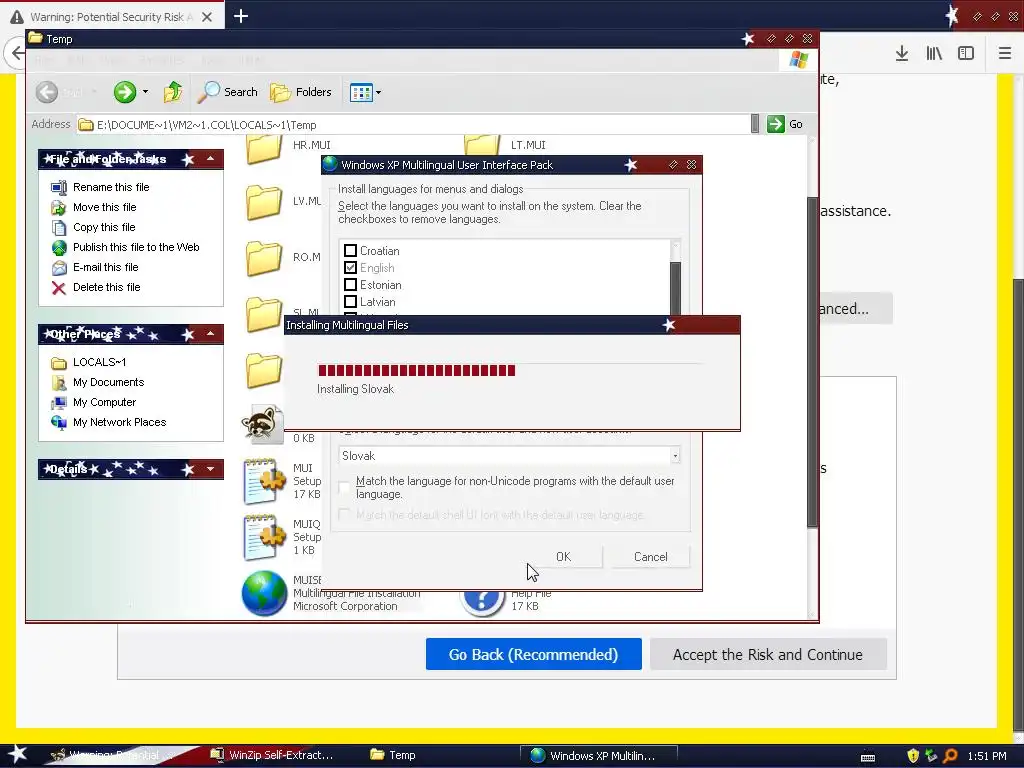
Task: Select the SL.MUI folder icon
Action: pyautogui.click(x=264, y=314)
